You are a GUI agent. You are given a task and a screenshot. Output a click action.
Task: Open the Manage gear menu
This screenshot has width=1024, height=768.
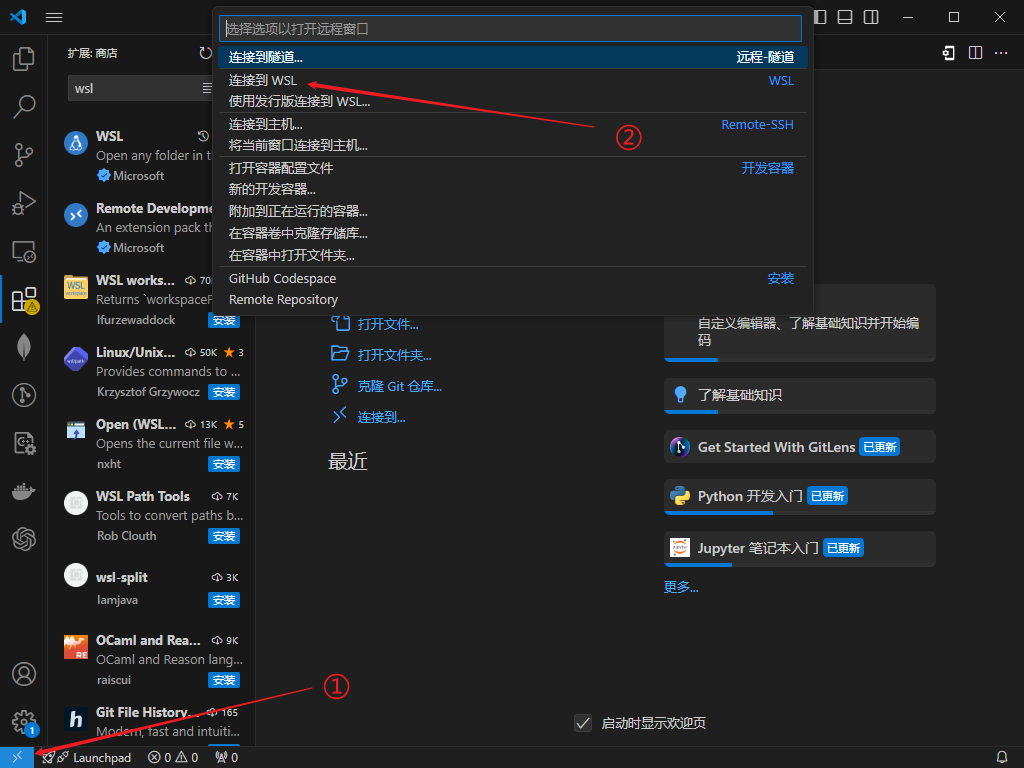(x=23, y=722)
